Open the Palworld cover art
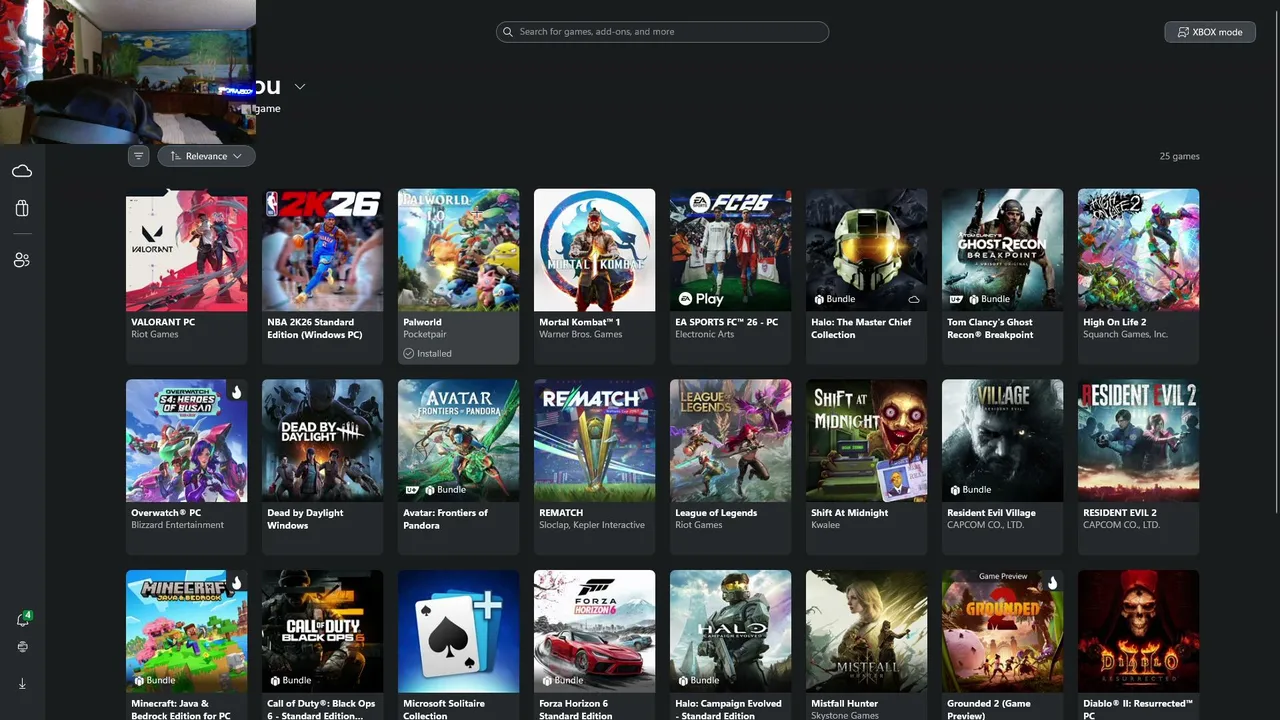Image resolution: width=1280 pixels, height=720 pixels. click(x=458, y=250)
